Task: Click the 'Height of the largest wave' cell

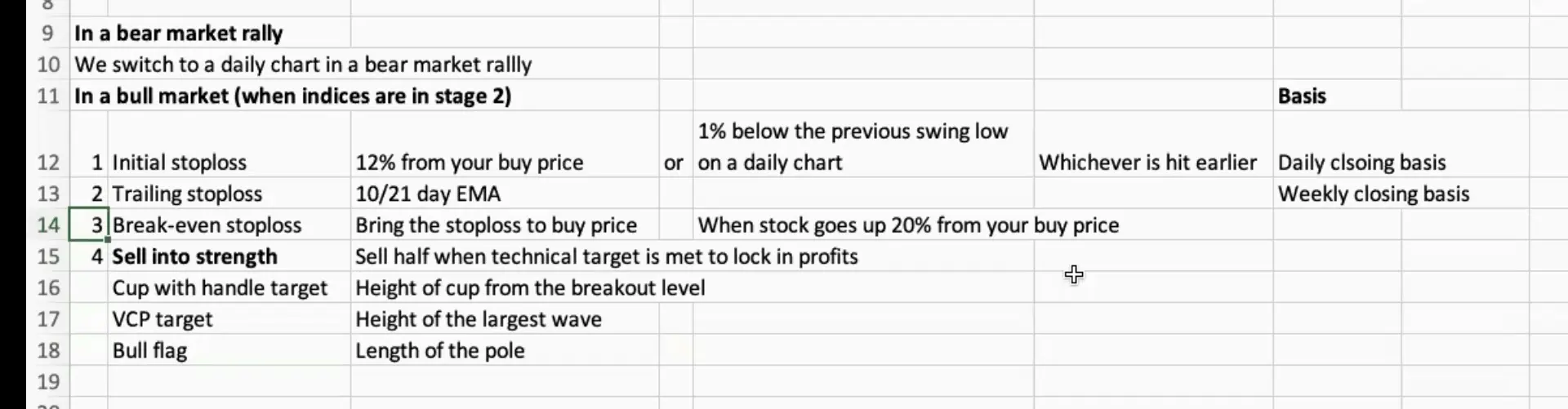Action: [504, 319]
